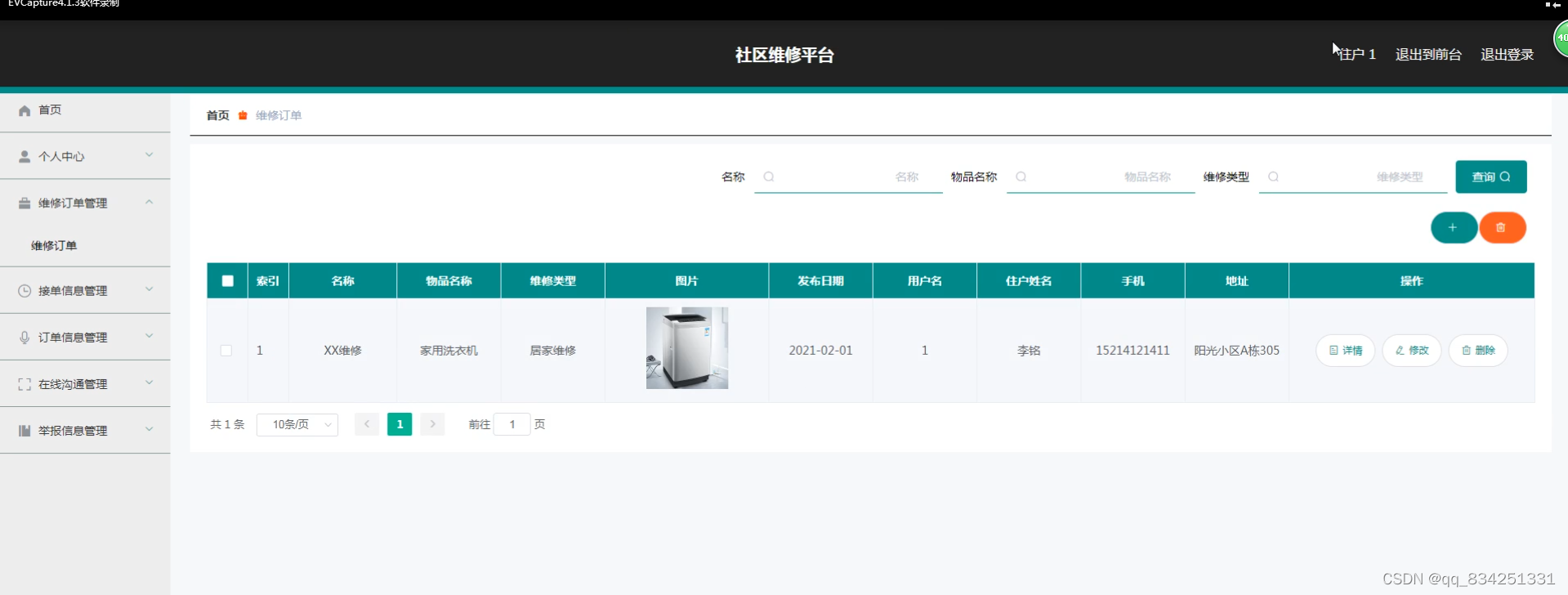Screen dimensions: 1568x595
Task: Click the phone number 15214121411
Action: (x=1132, y=351)
